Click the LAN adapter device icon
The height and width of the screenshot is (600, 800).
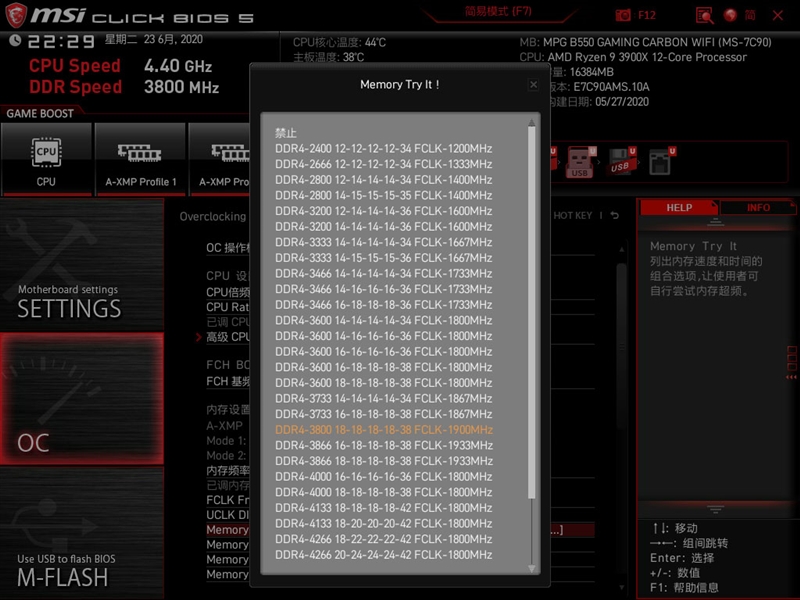tap(660, 162)
